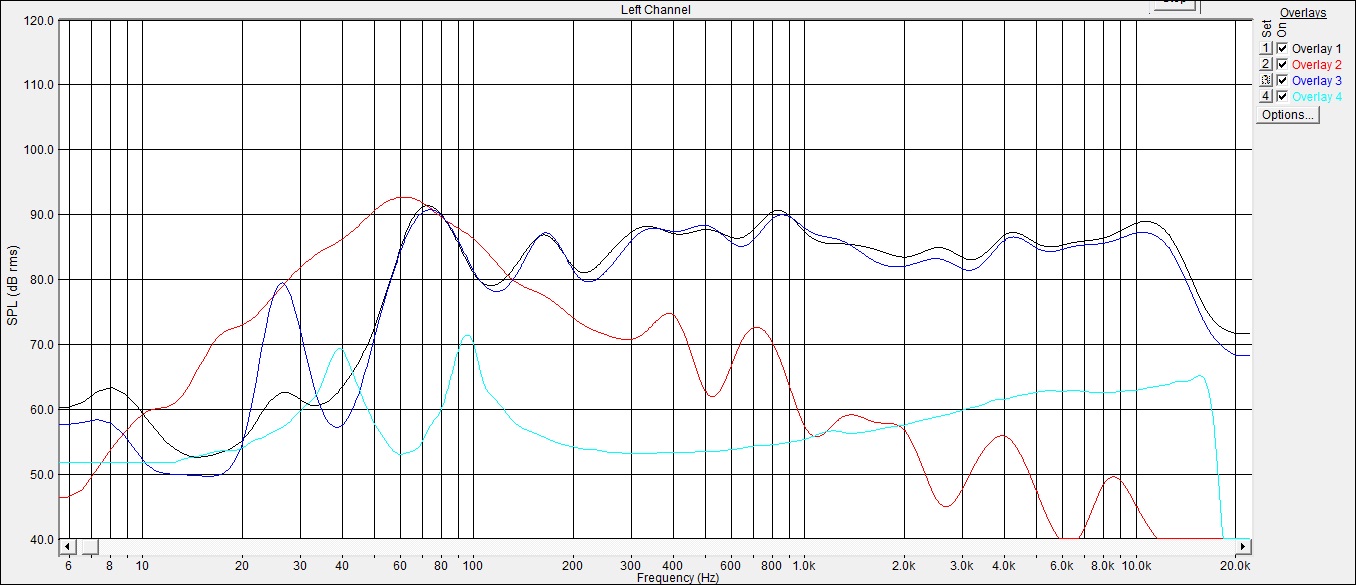Click the partially visible Stop button at top
This screenshot has width=1356, height=585.
1175,4
